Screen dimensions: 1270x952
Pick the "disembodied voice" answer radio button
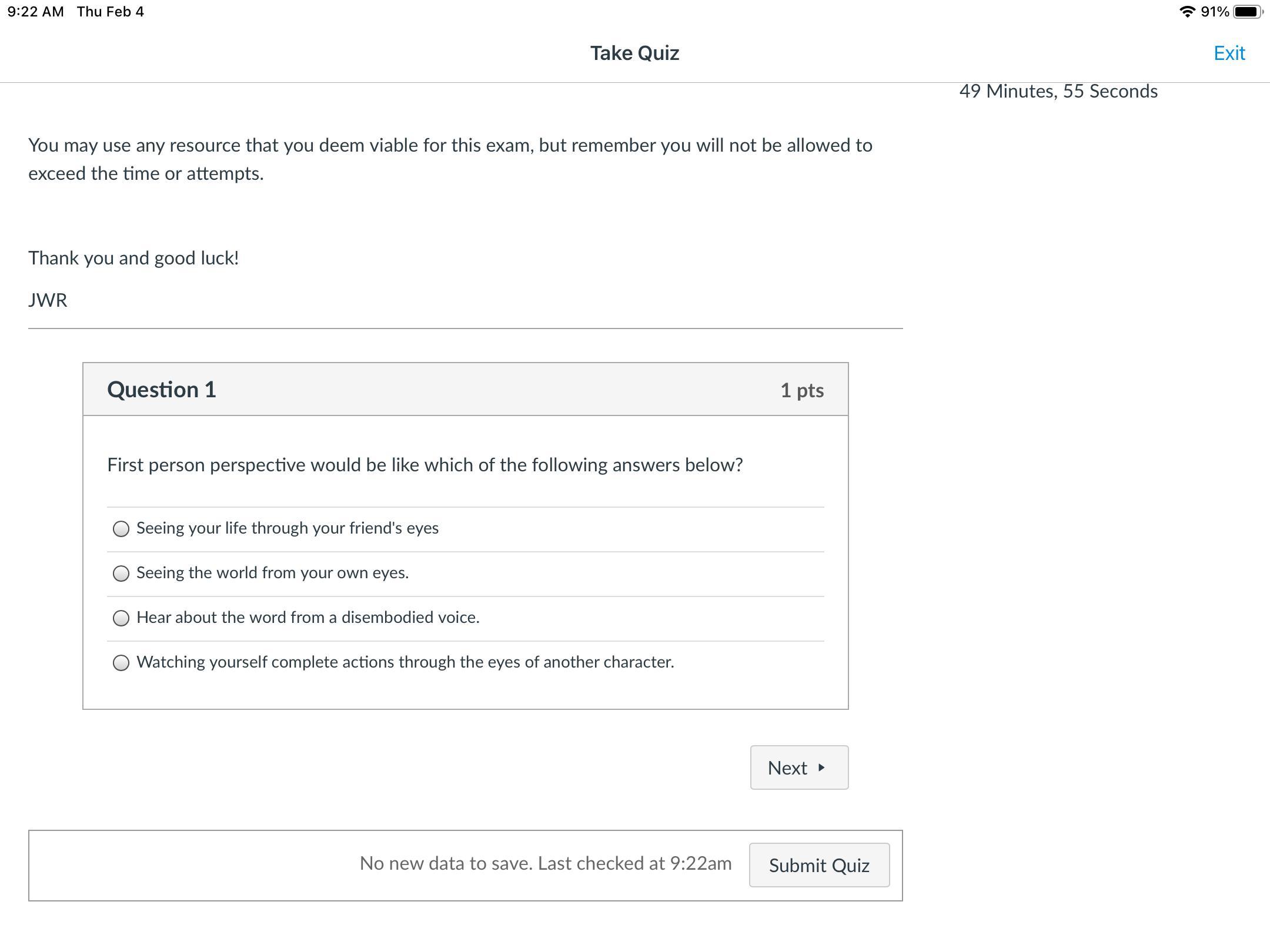[121, 618]
